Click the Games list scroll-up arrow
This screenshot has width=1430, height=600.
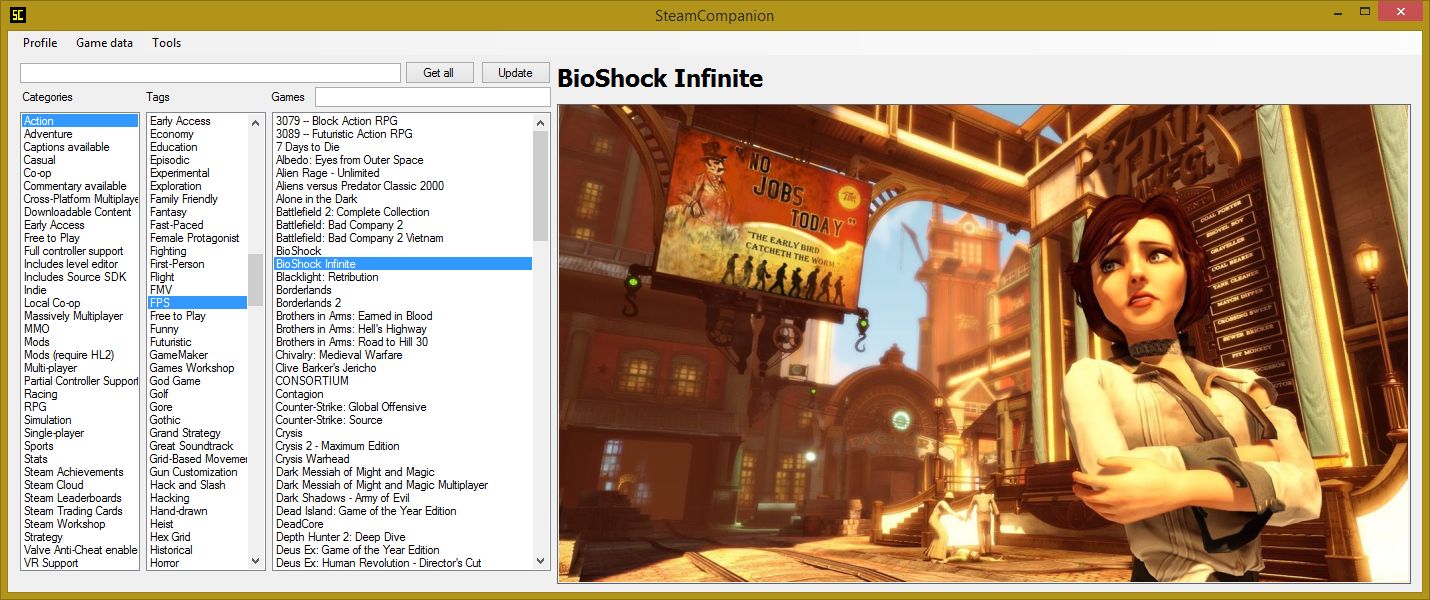[541, 121]
